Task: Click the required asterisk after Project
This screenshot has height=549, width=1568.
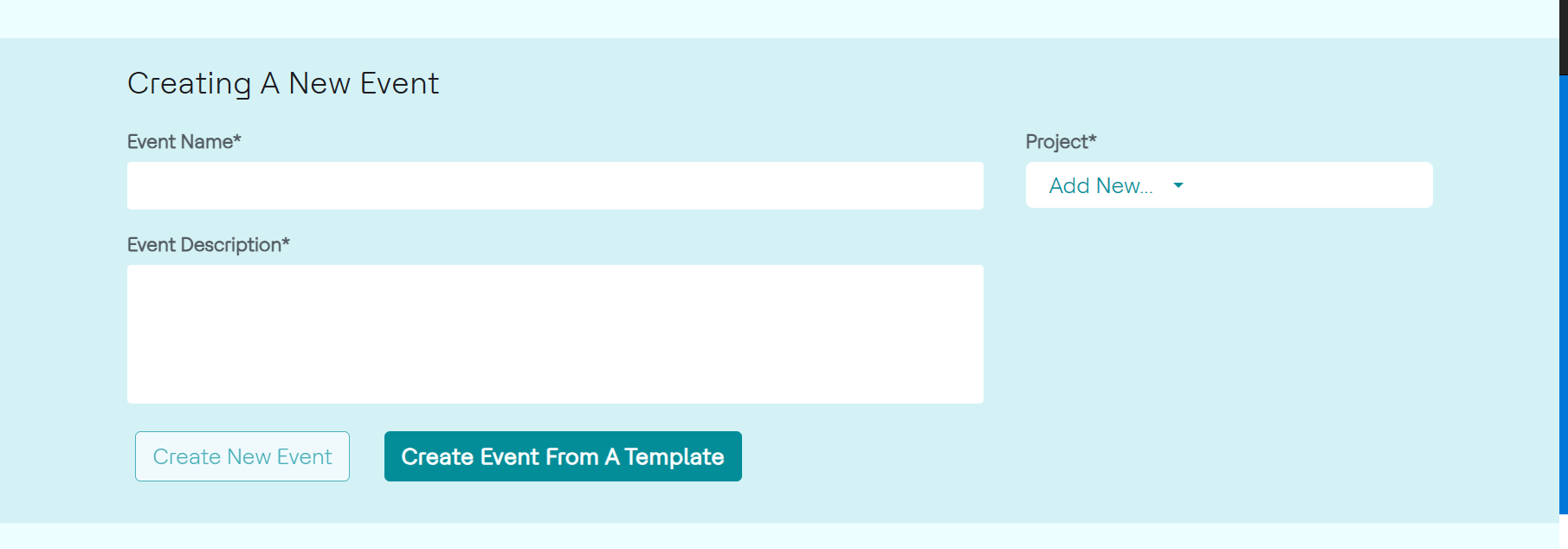Action: pos(1093,139)
